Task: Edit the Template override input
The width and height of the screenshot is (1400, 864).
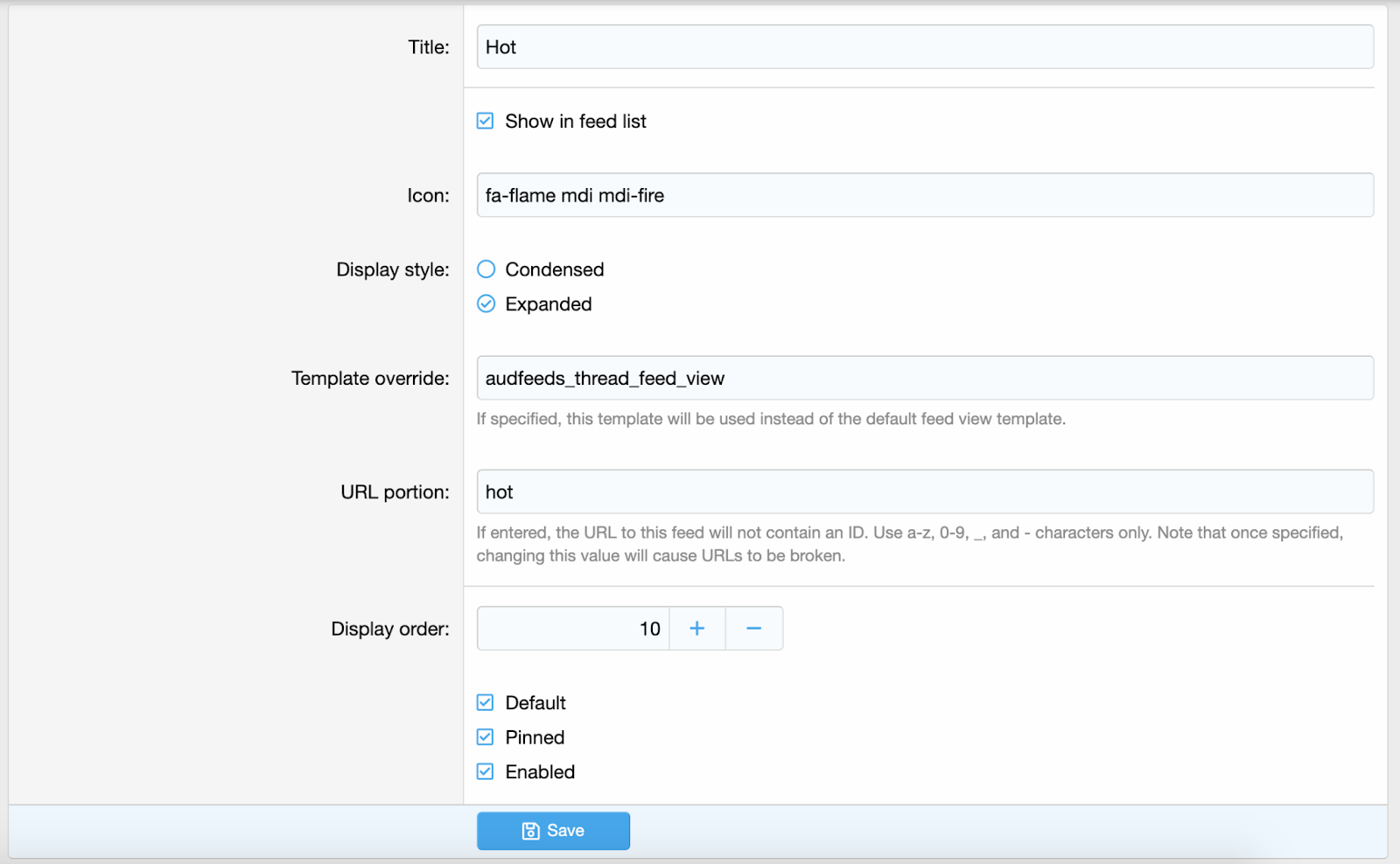Action: pos(924,379)
